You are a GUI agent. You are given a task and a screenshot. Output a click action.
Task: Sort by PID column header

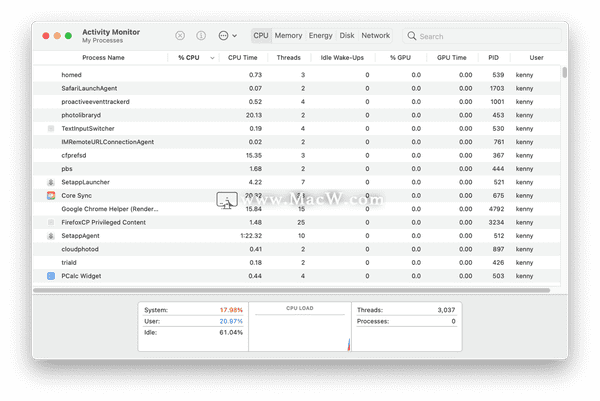(x=494, y=58)
